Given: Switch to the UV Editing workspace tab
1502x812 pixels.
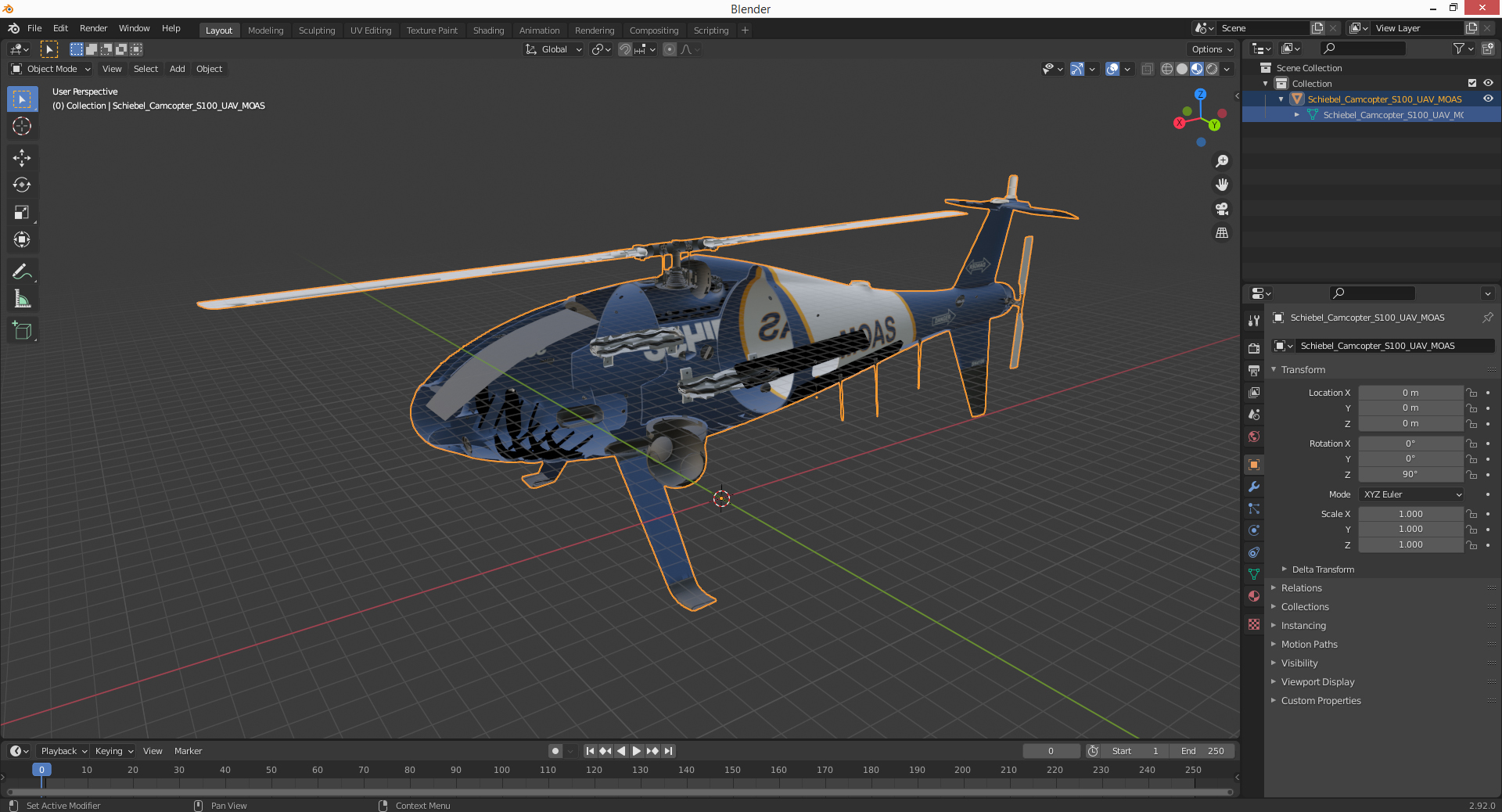Looking at the screenshot, I should click(371, 31).
